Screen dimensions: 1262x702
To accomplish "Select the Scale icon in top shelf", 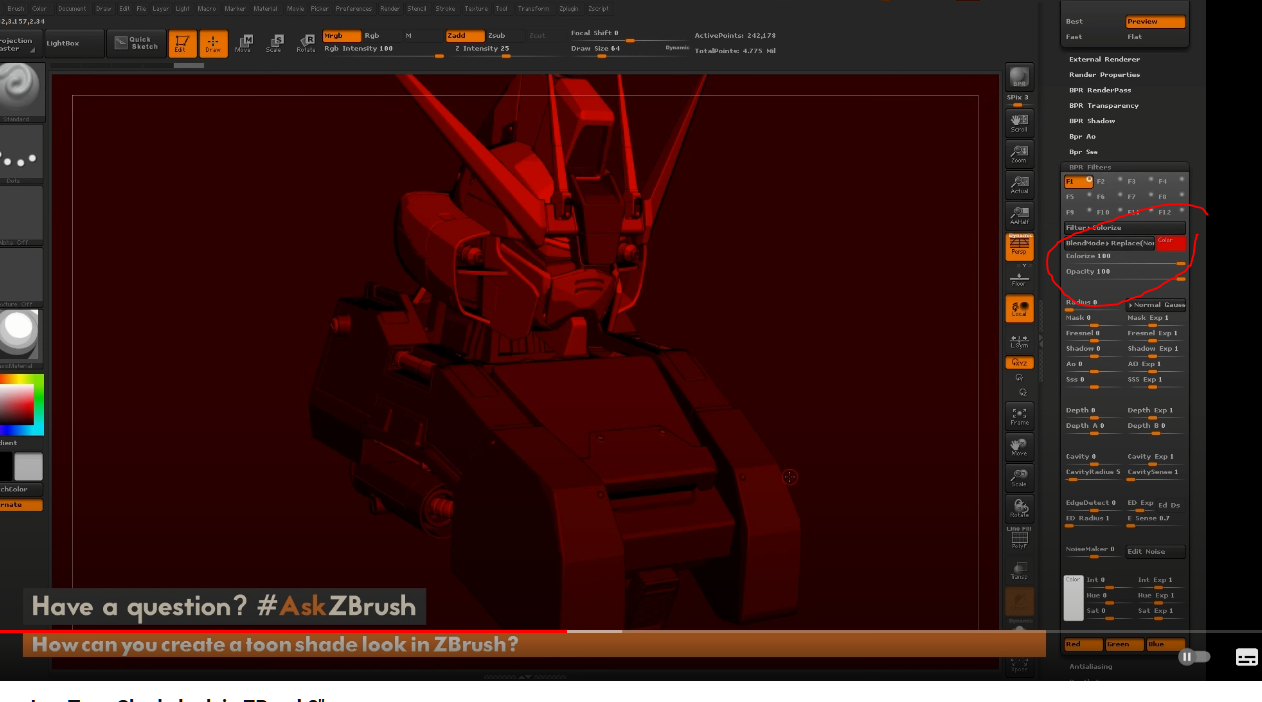I will click(x=274, y=43).
